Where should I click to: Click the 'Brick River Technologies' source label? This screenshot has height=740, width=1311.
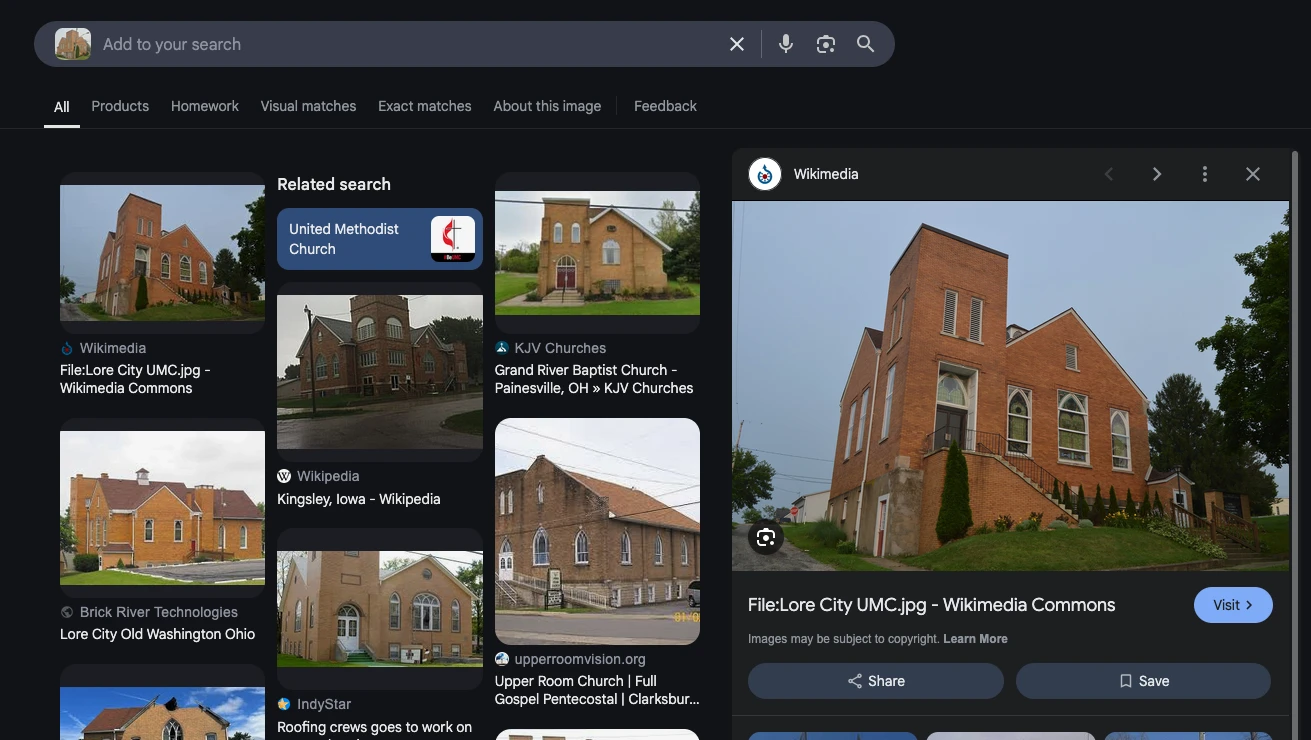(x=159, y=612)
